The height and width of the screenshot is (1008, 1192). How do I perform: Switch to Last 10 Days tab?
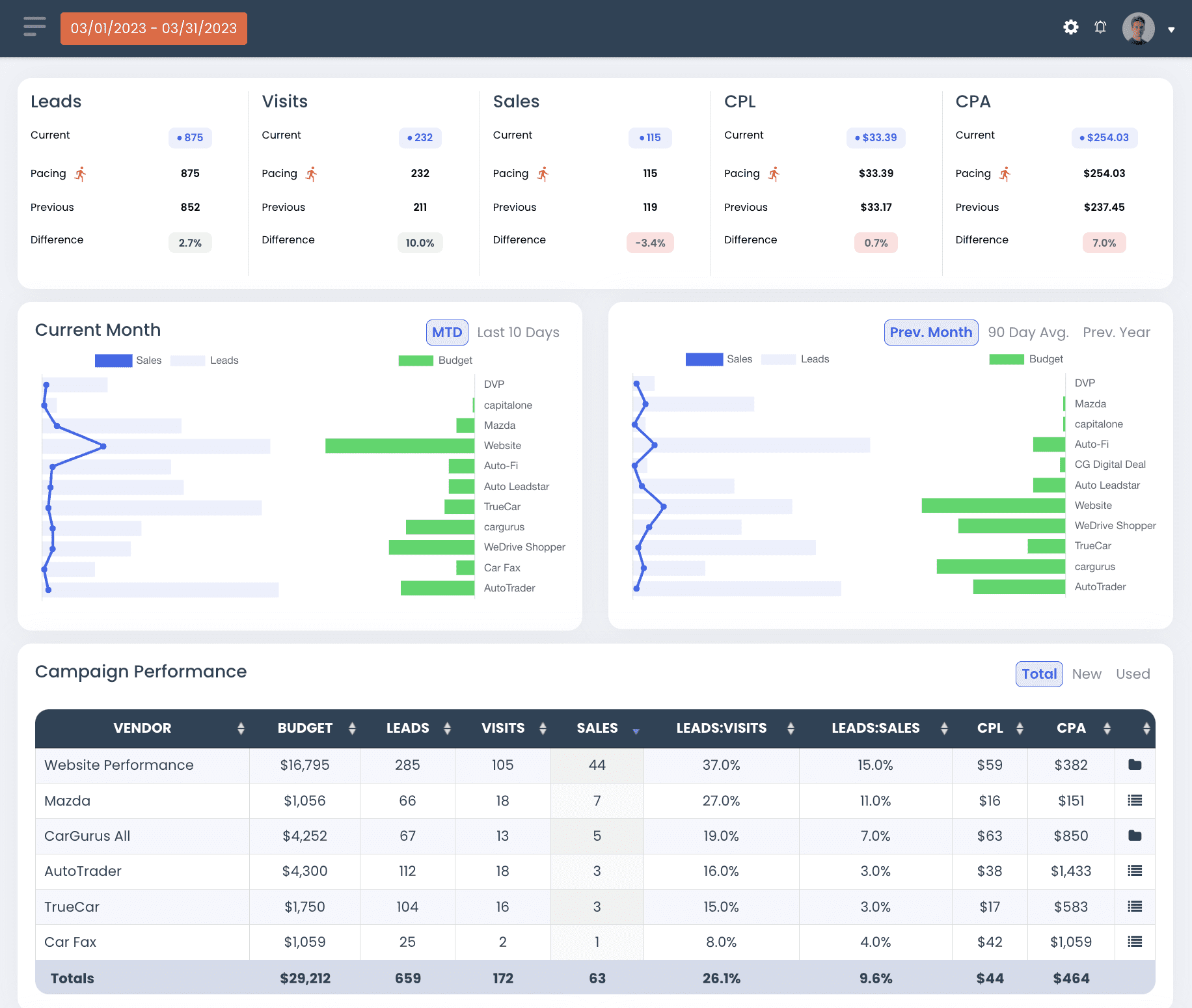pyautogui.click(x=518, y=333)
